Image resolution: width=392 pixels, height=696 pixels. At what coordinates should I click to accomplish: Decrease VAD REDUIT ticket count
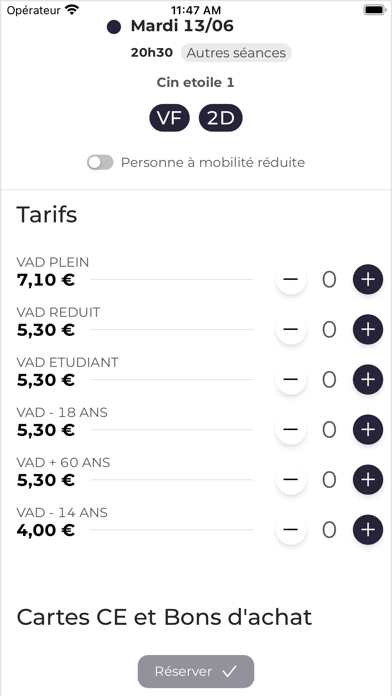(x=291, y=330)
